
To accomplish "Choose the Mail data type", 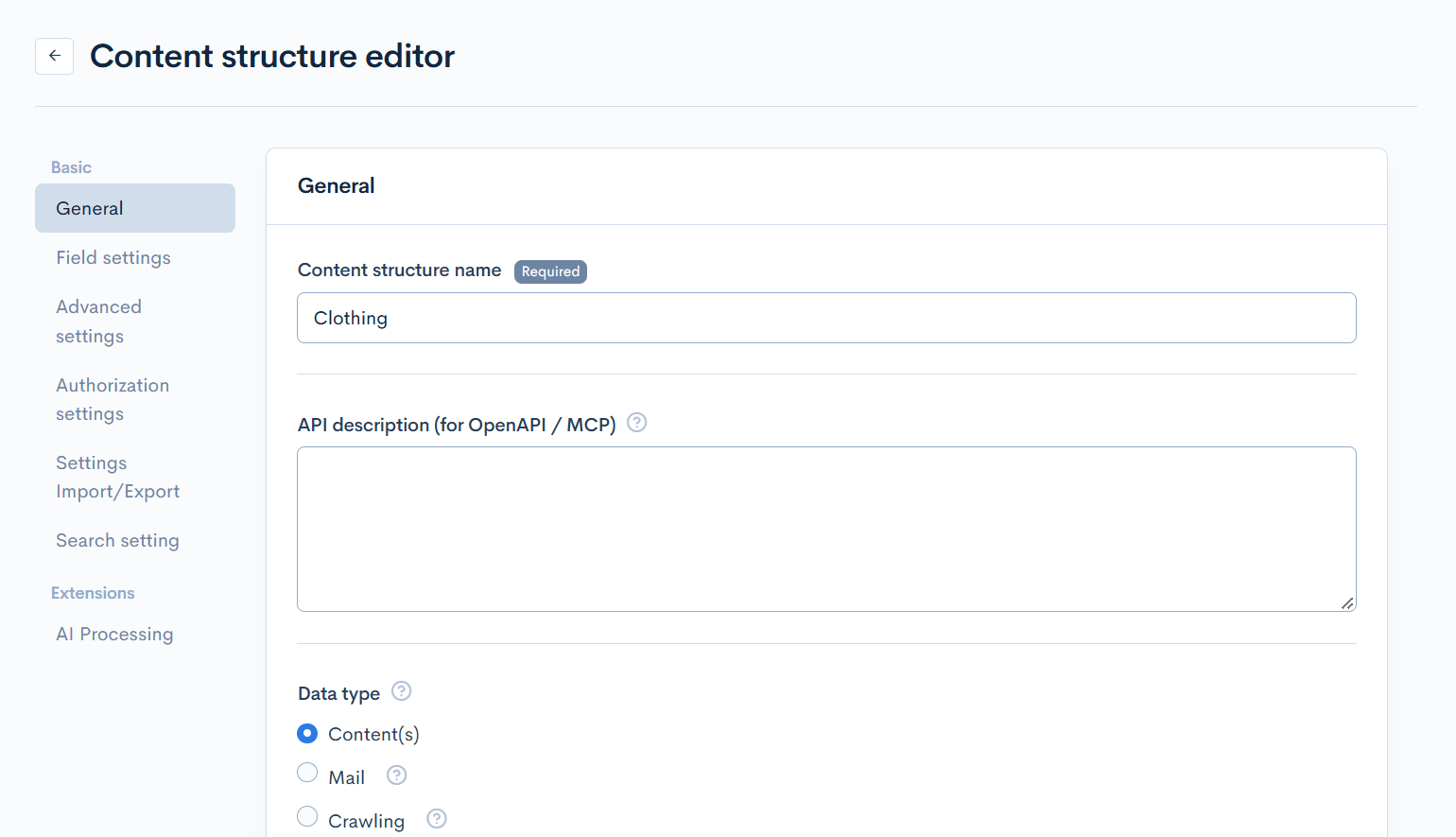I will 307,773.
